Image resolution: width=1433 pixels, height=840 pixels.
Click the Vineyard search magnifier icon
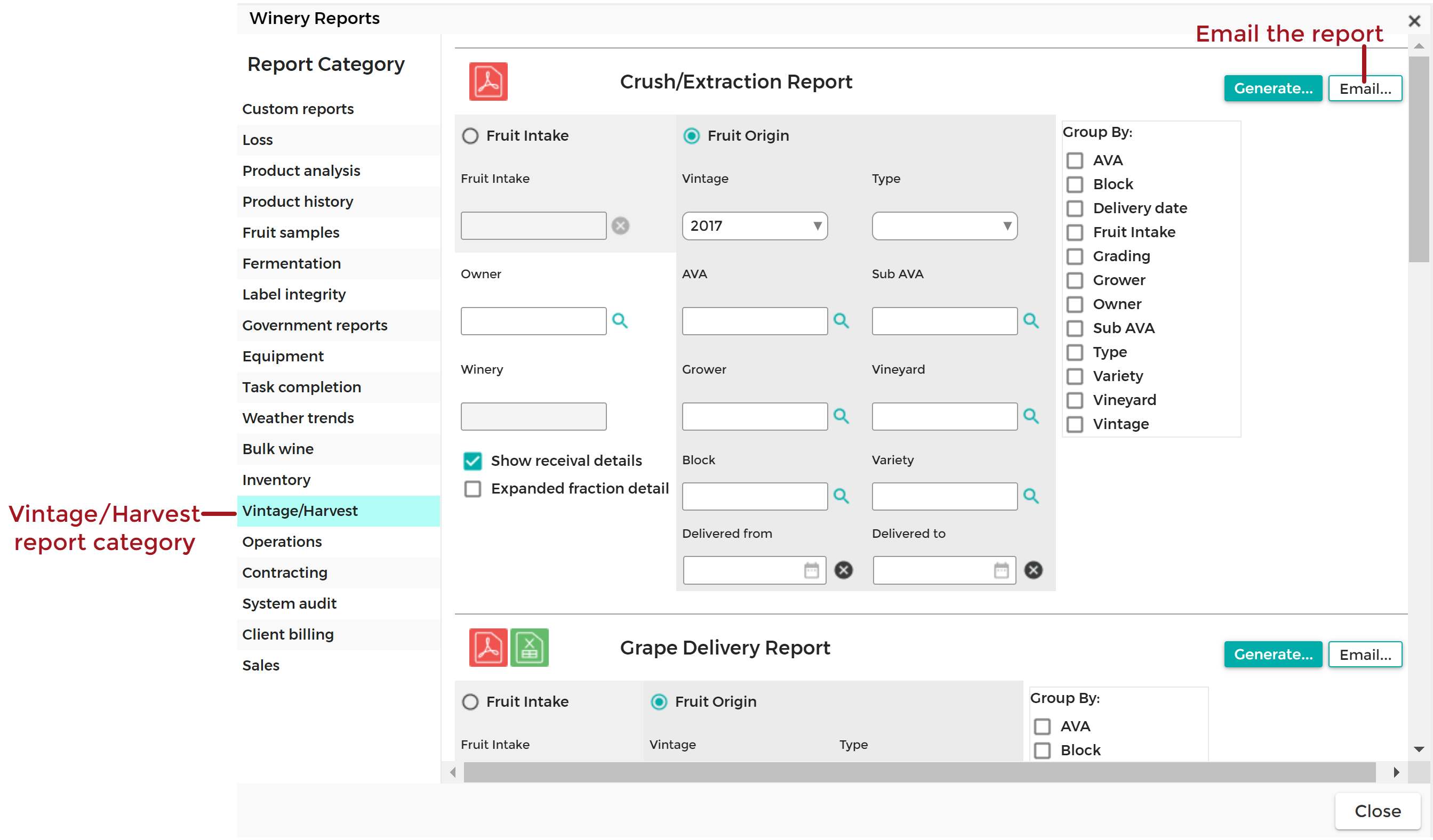pos(1030,417)
